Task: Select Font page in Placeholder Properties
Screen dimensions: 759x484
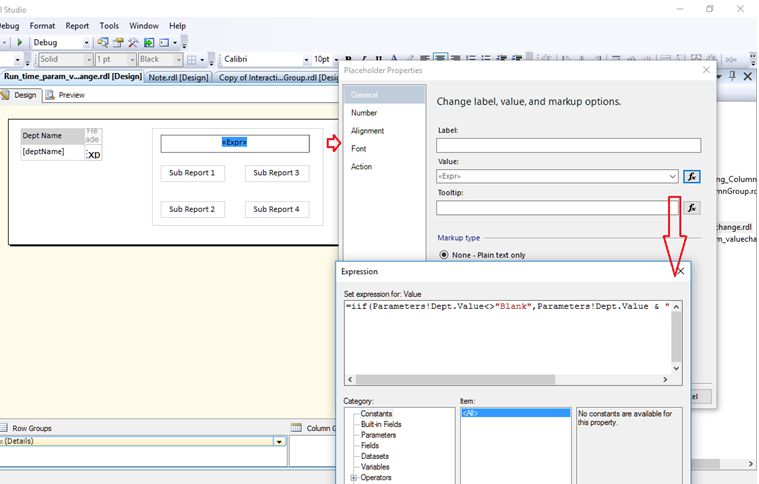Action: point(358,149)
